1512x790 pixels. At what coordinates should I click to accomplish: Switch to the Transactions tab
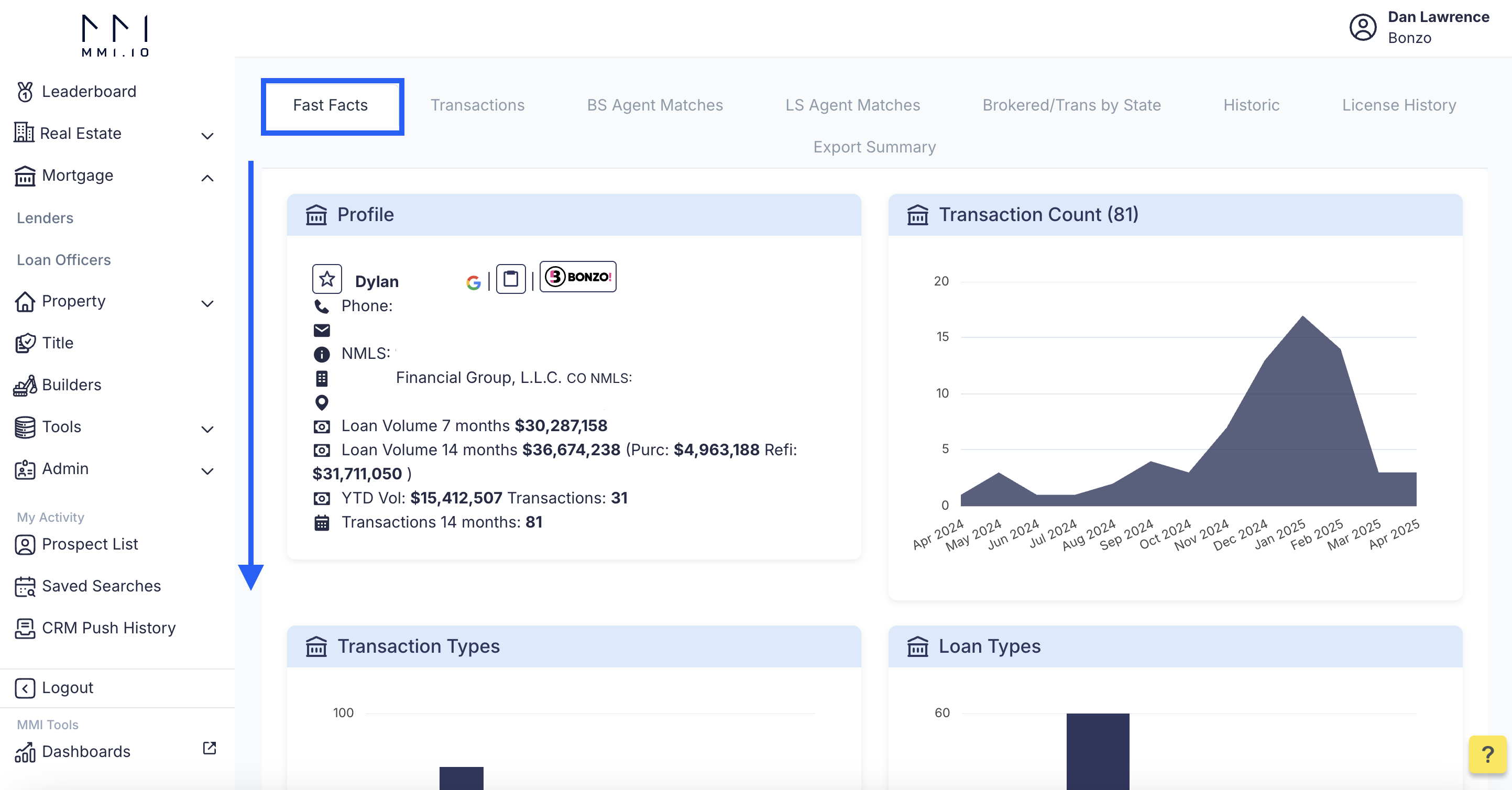(477, 105)
